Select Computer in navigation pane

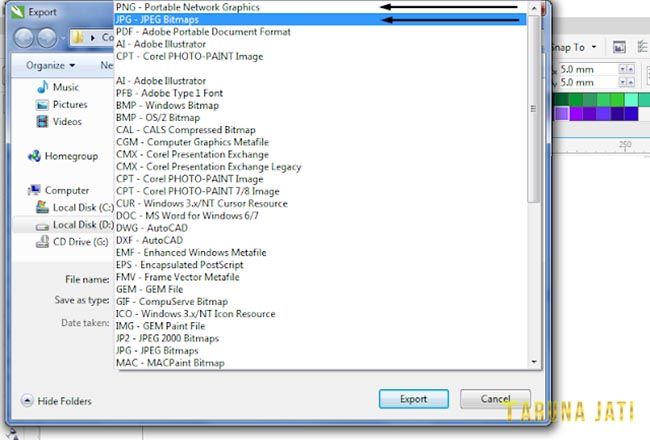(x=58, y=190)
